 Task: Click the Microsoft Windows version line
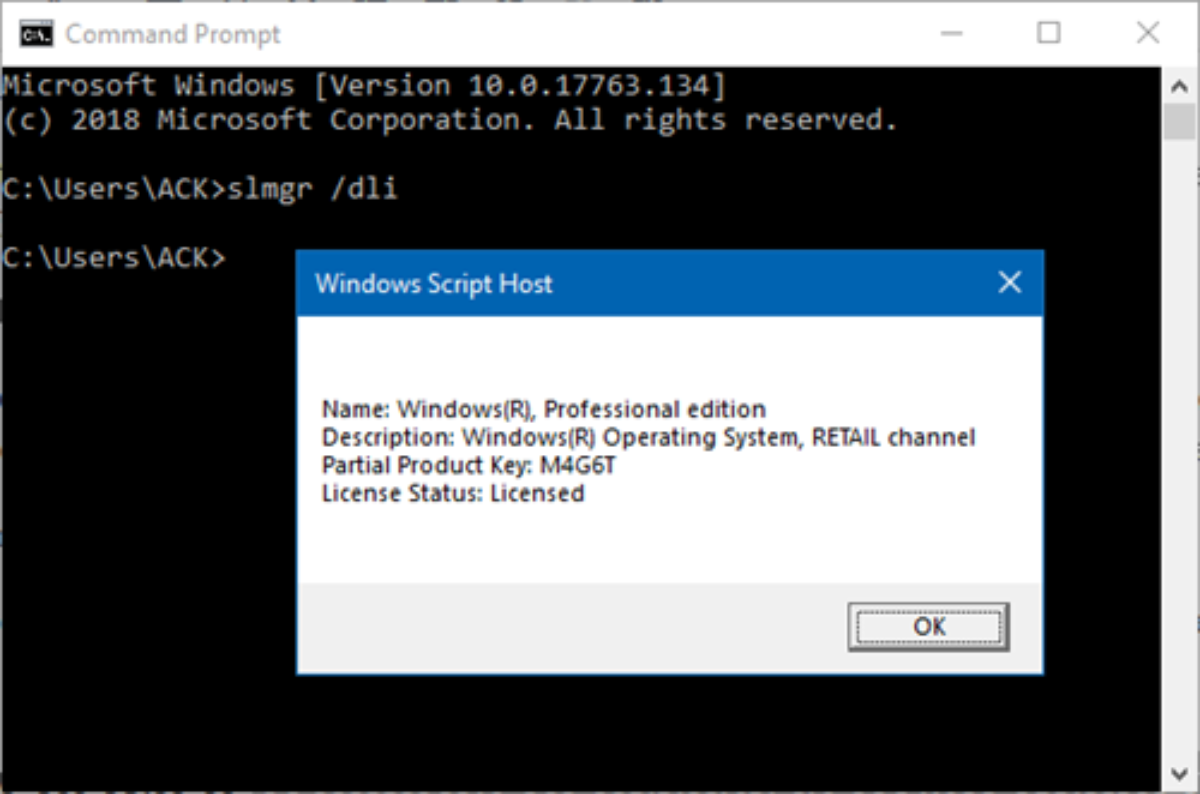363,86
